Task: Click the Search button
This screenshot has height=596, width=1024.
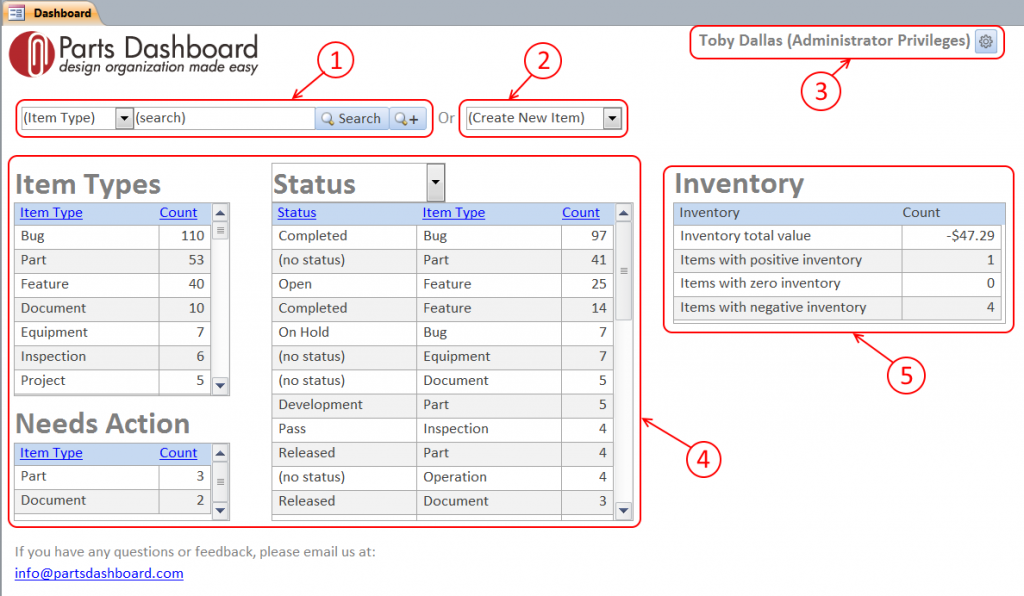Action: coord(351,118)
